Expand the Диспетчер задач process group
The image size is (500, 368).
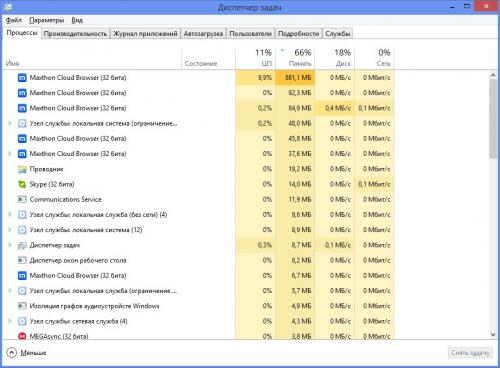[10, 245]
